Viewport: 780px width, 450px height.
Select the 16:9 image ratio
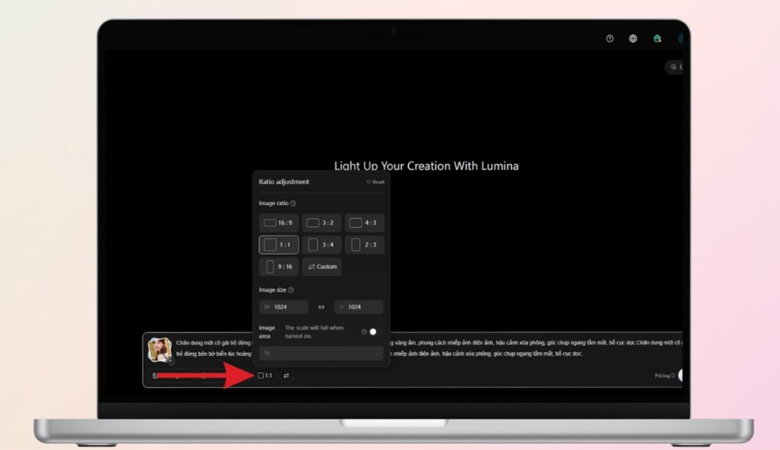click(x=279, y=223)
